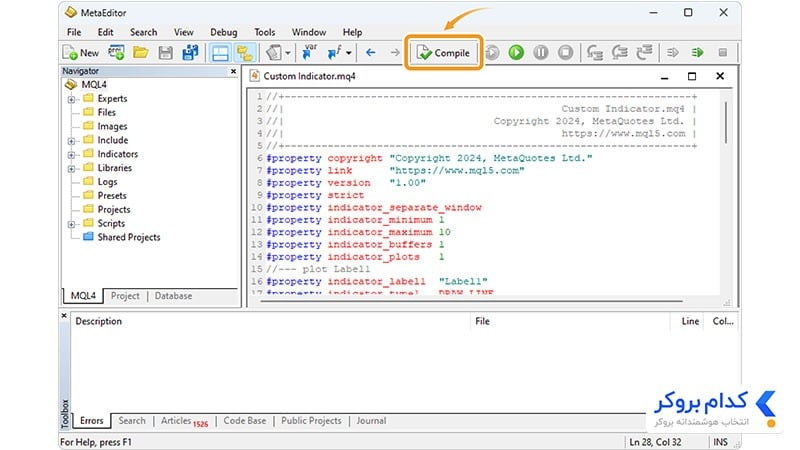
Task: Select the Projects folder
Action: 113,209
